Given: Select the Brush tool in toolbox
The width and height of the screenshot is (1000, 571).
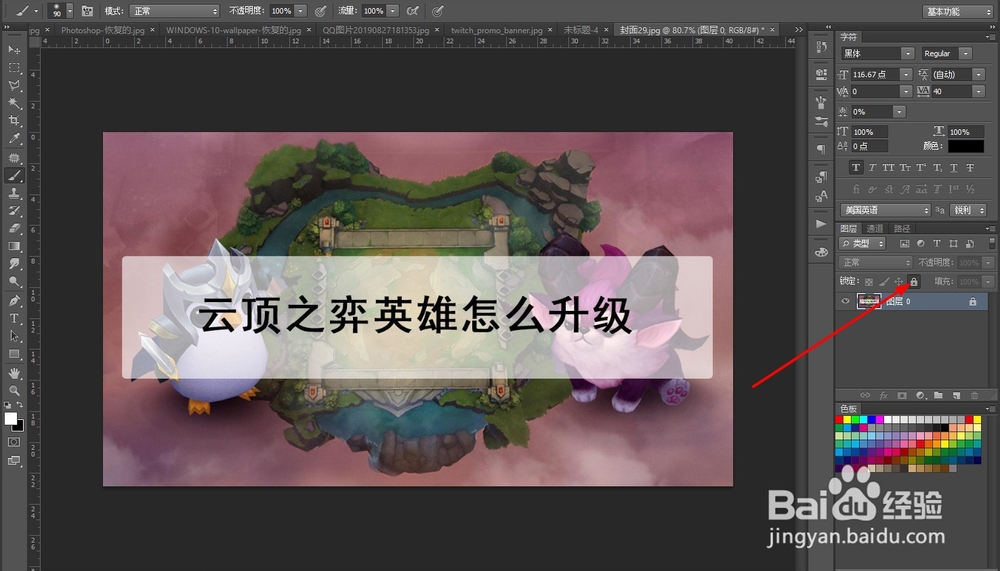Looking at the screenshot, I should 14,175.
